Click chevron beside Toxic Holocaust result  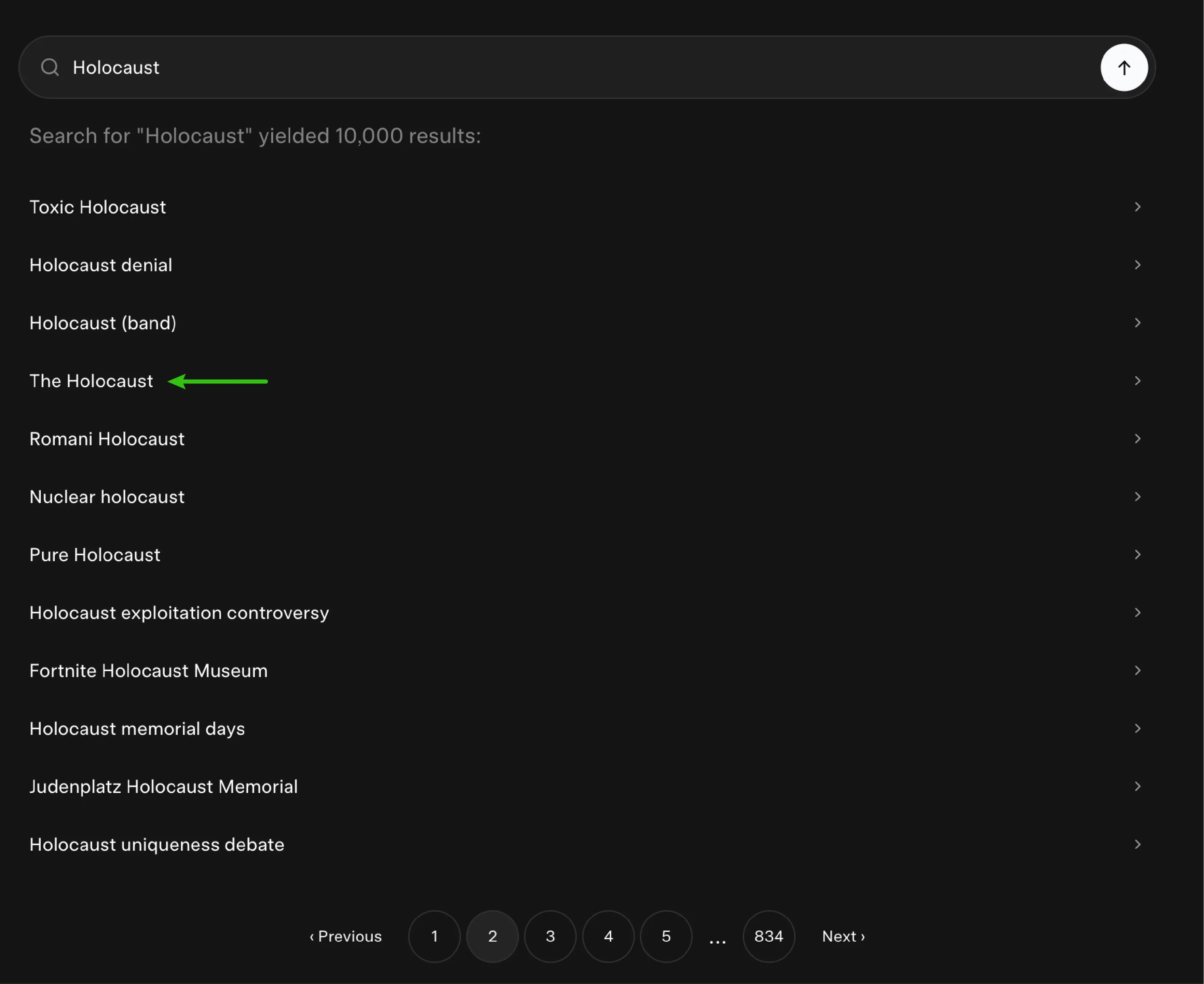tap(1137, 207)
